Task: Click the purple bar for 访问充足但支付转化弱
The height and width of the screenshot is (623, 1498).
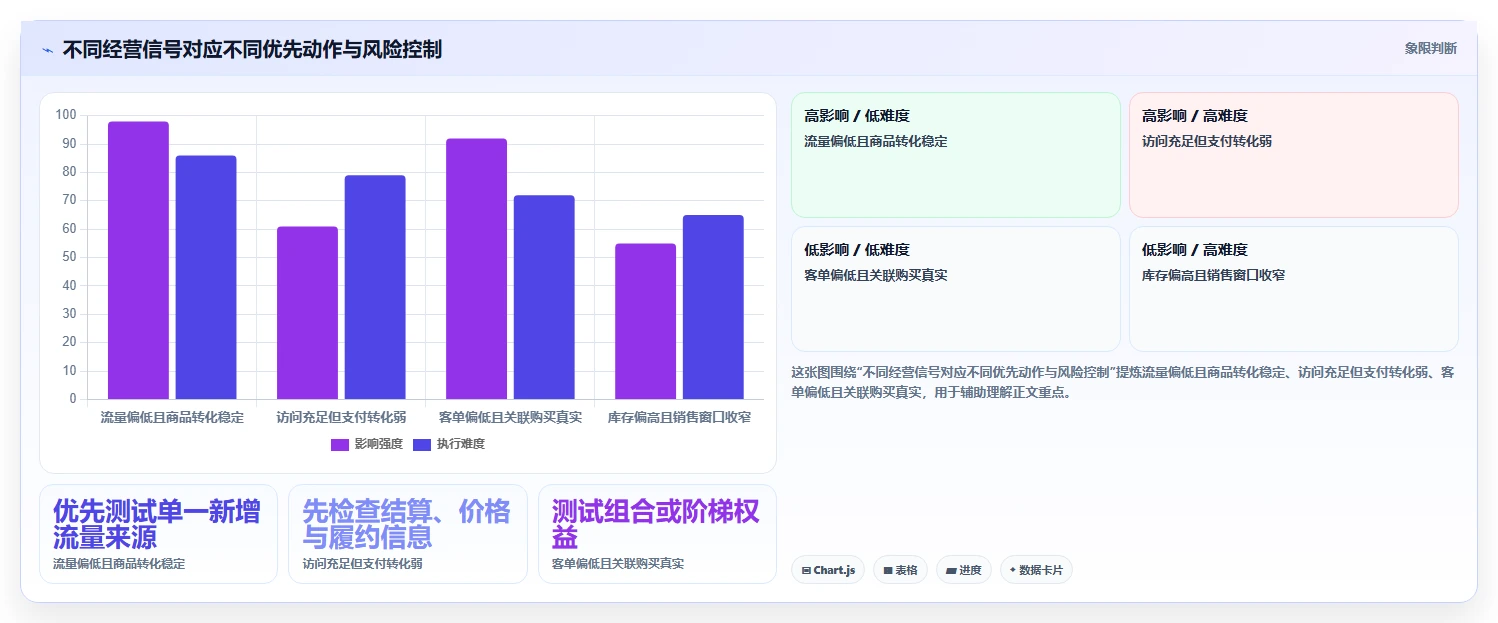Action: pyautogui.click(x=307, y=313)
